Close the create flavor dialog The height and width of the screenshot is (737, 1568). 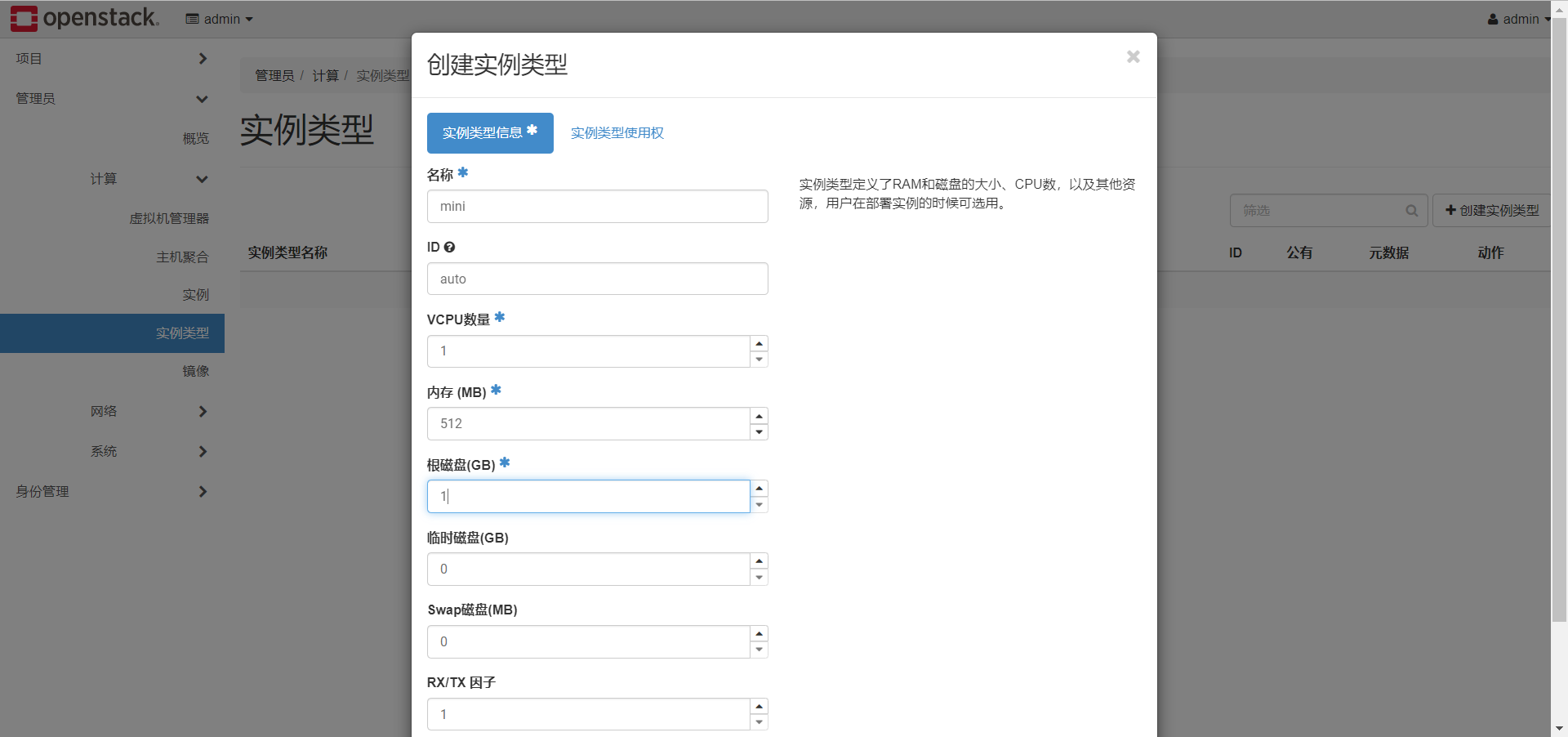point(1133,56)
